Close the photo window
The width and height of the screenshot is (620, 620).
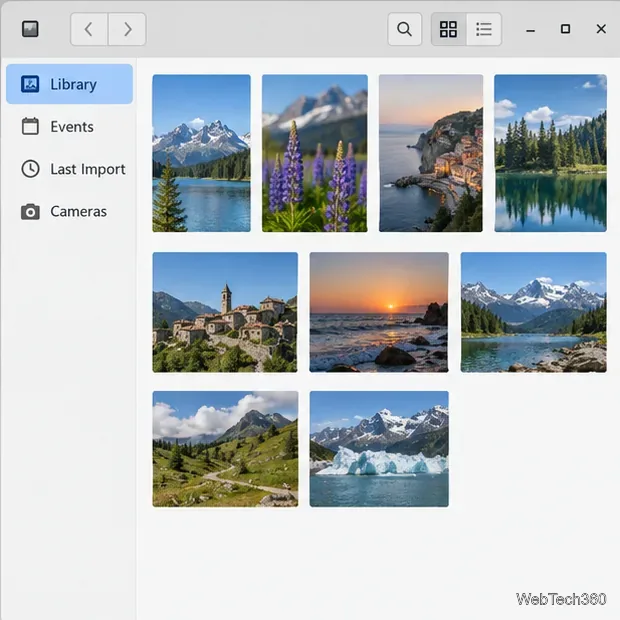pos(601,29)
